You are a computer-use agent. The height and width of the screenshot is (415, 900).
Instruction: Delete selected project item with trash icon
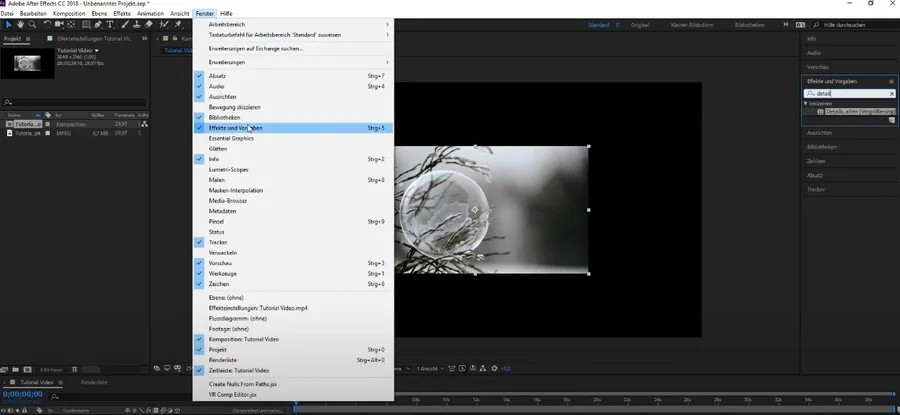pos(75,370)
